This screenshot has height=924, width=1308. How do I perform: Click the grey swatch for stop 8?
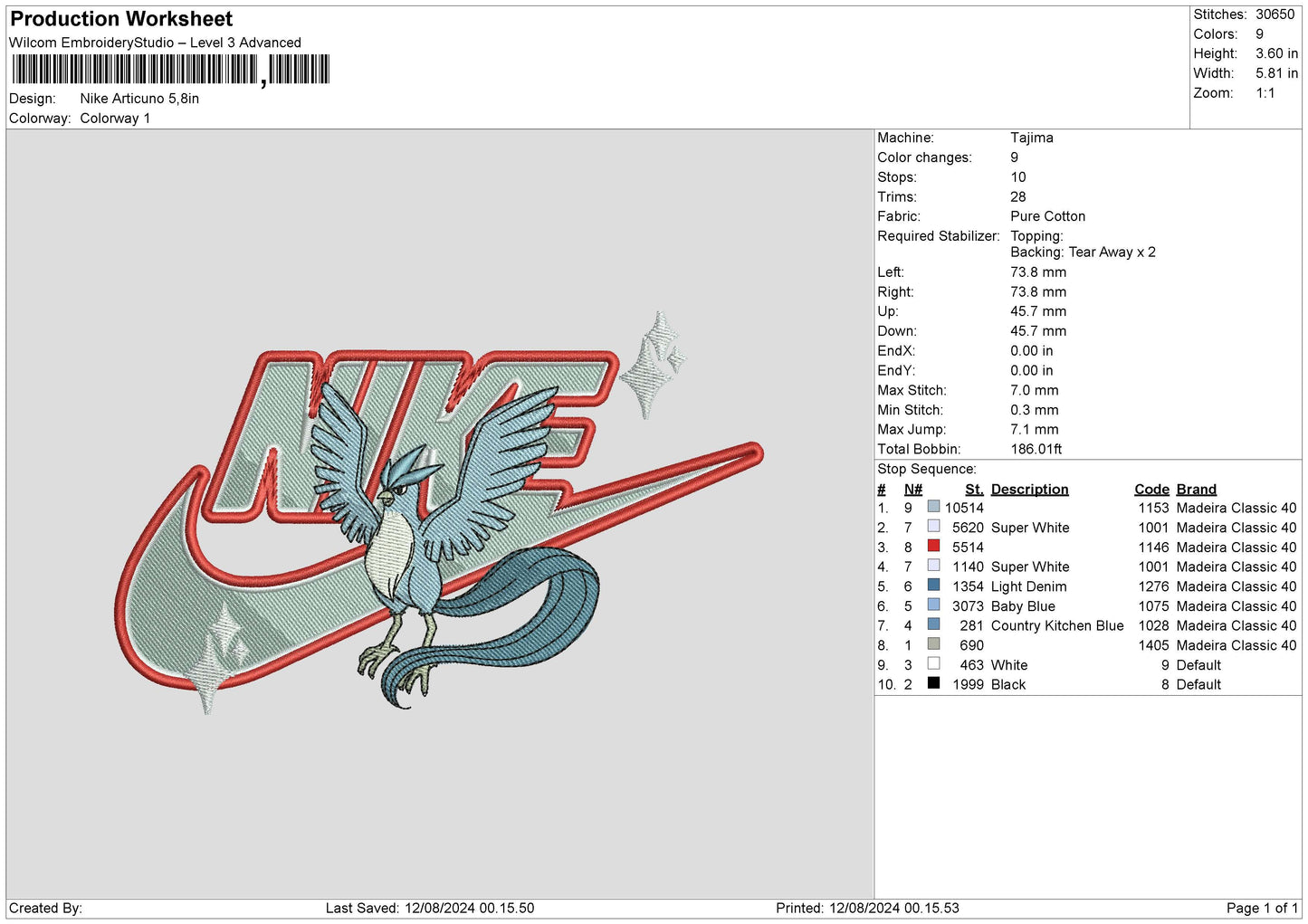click(933, 644)
